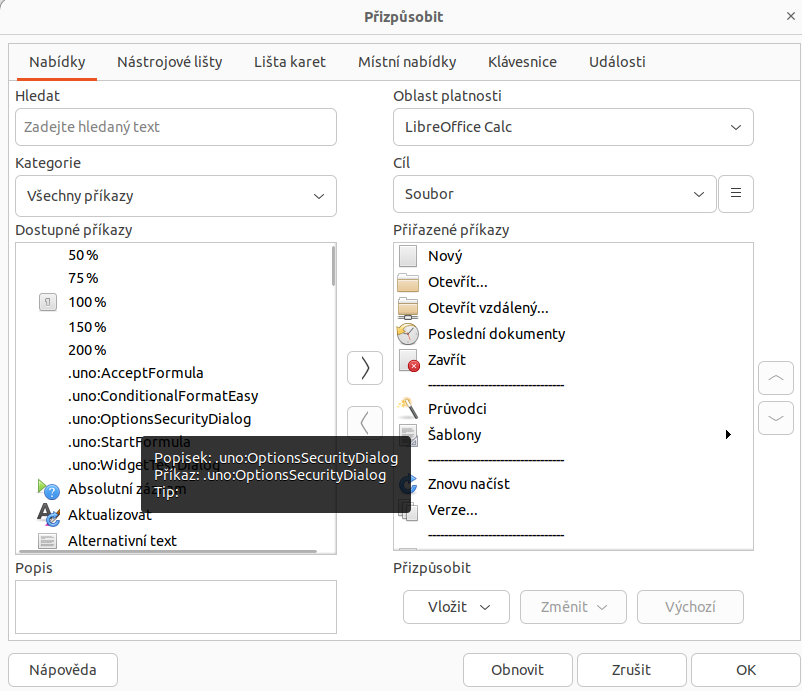
Task: Select the 150 % command
Action: (x=87, y=327)
